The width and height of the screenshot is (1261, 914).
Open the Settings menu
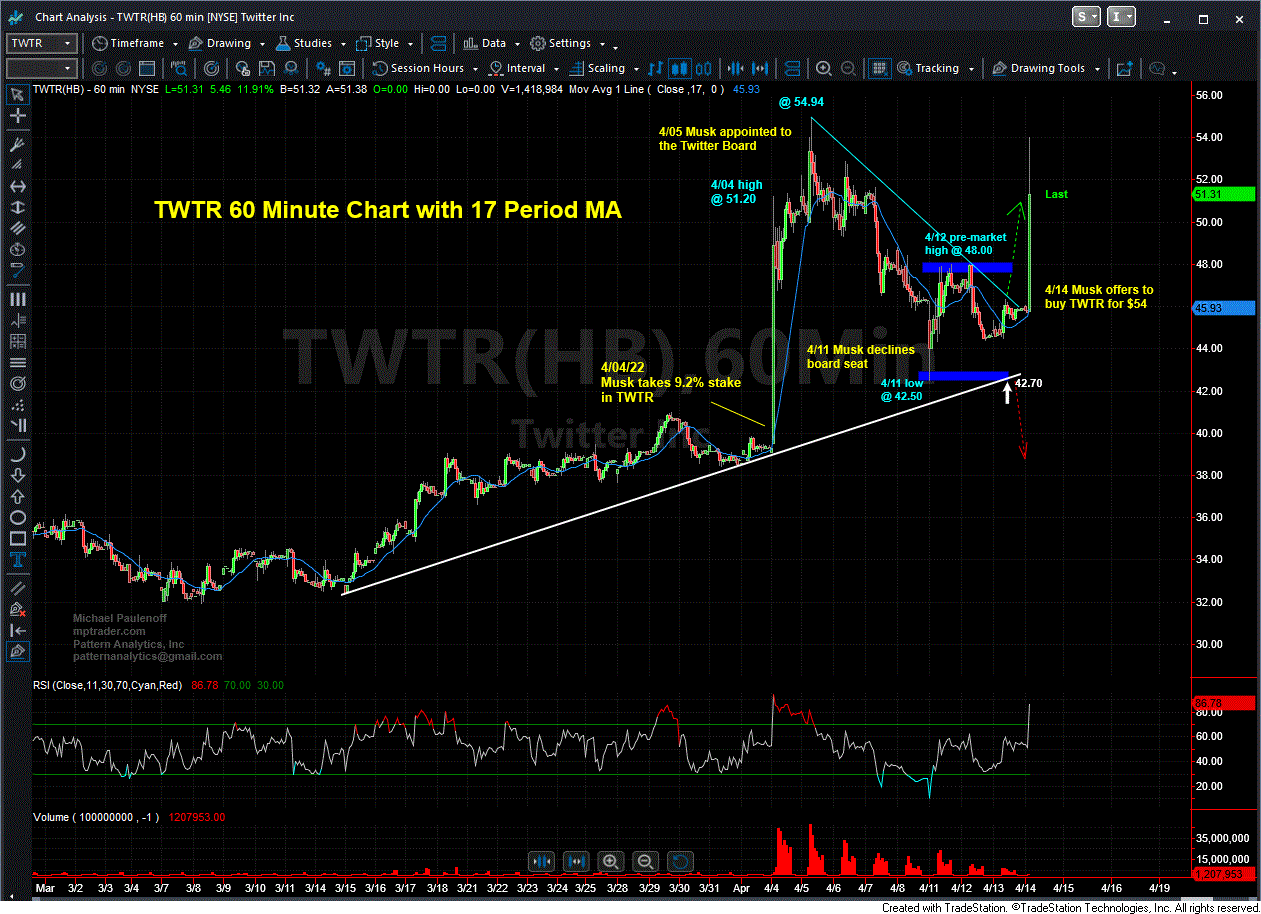[x=561, y=43]
